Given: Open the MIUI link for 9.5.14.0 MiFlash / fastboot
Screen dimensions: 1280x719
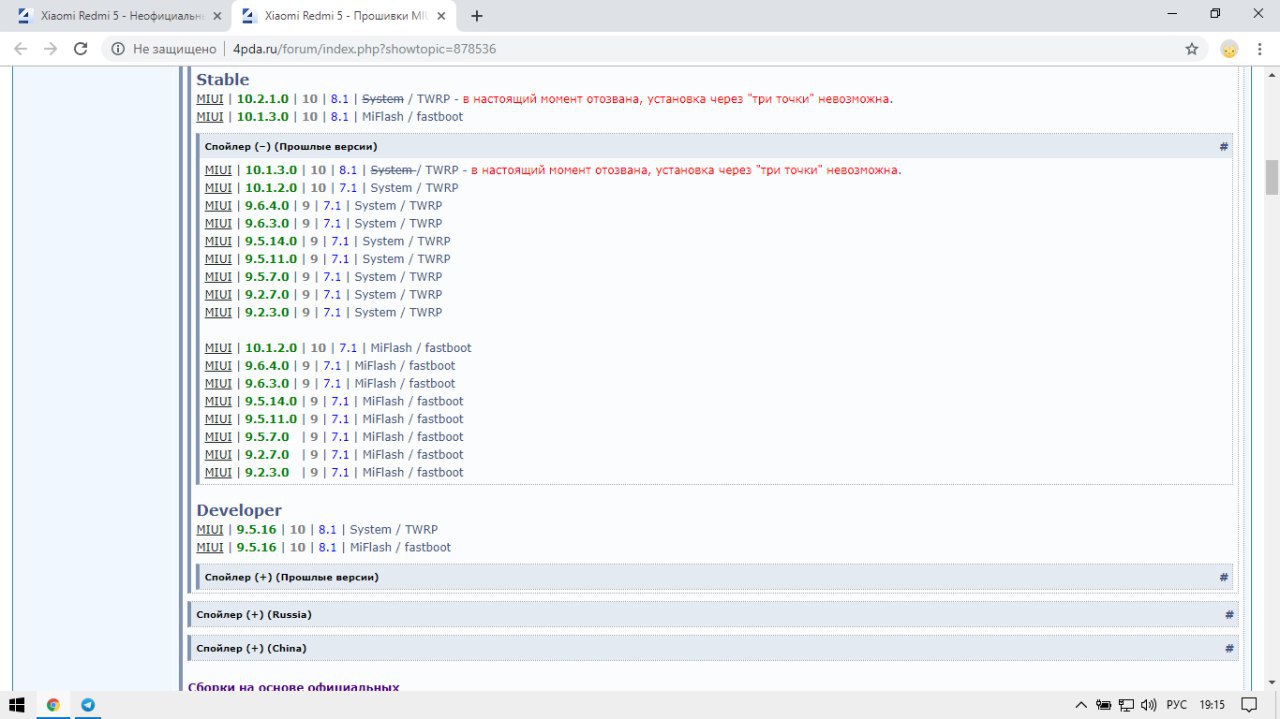Looking at the screenshot, I should 218,401.
